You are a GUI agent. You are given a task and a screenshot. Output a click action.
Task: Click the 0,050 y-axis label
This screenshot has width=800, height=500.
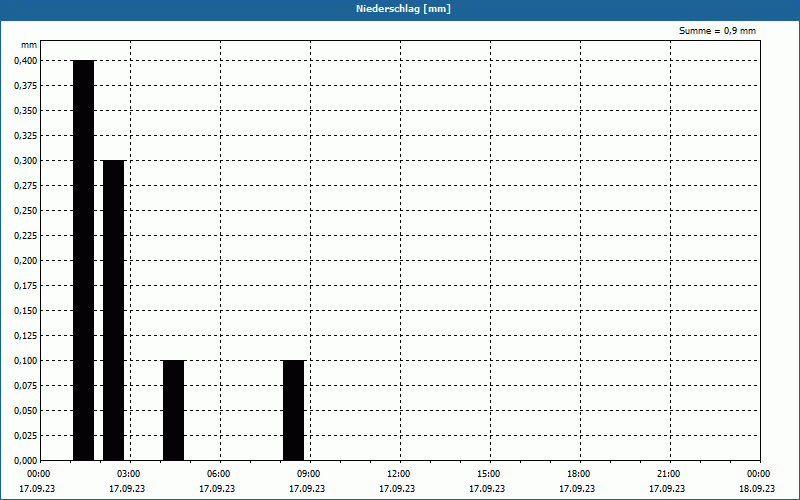26,411
